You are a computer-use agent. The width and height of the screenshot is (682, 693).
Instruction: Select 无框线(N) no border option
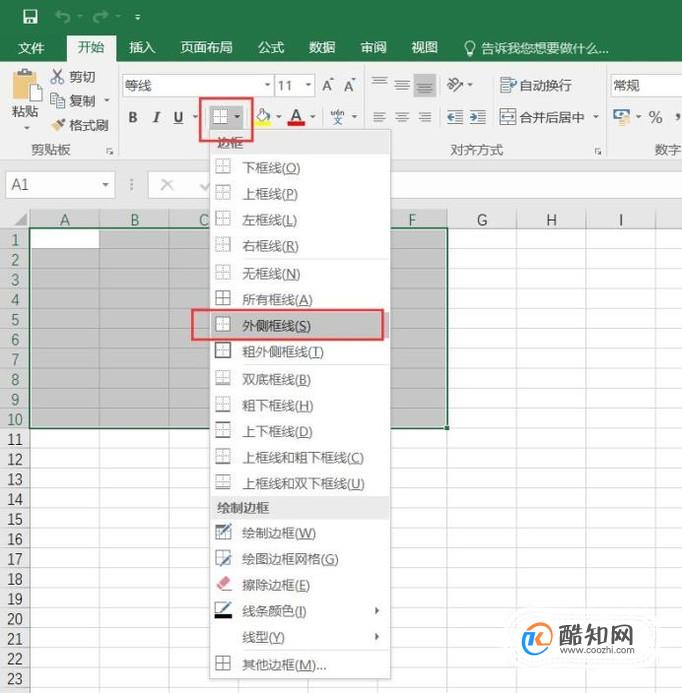[300, 274]
